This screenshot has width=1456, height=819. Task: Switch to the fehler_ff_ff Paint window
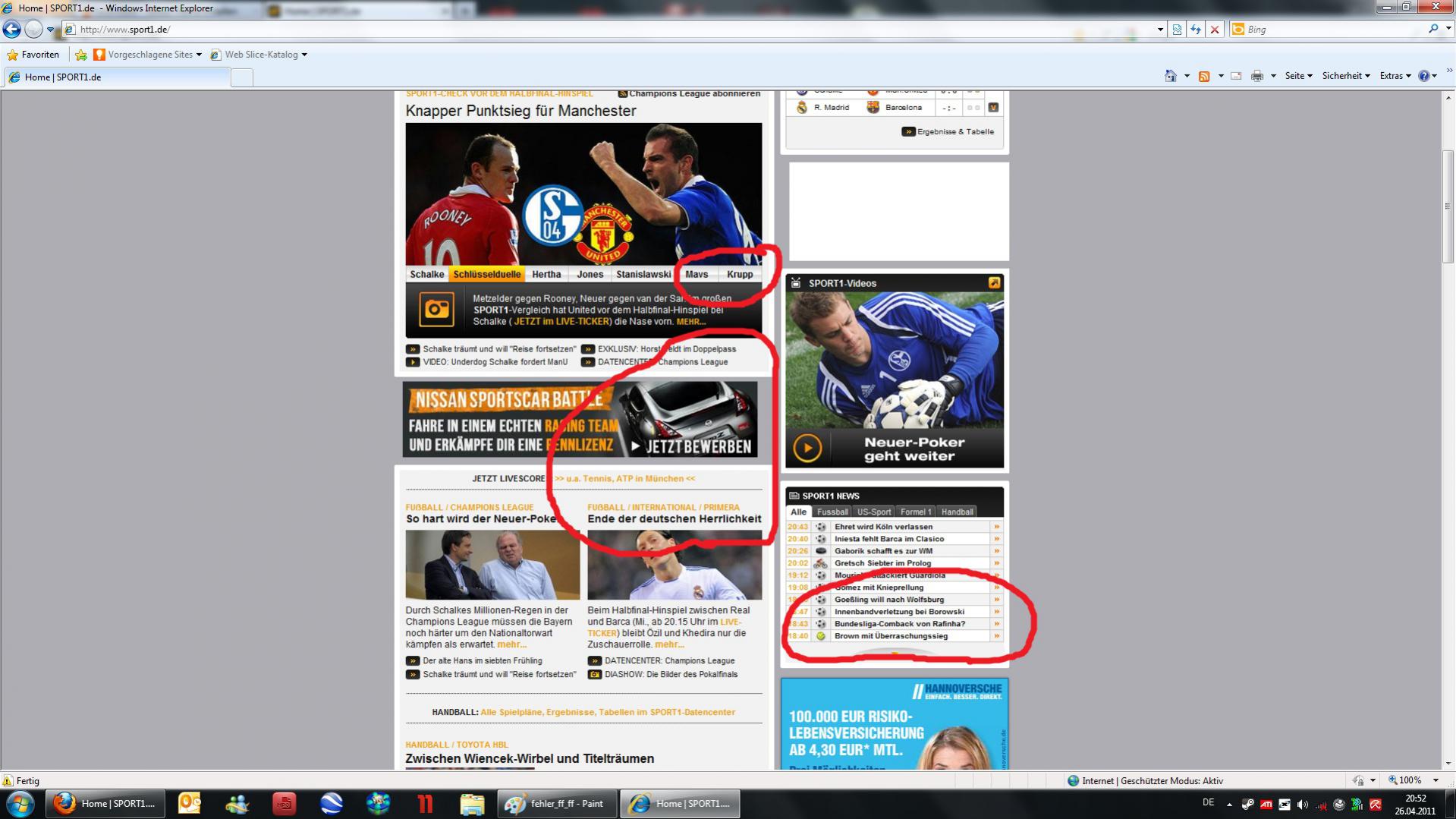point(556,803)
